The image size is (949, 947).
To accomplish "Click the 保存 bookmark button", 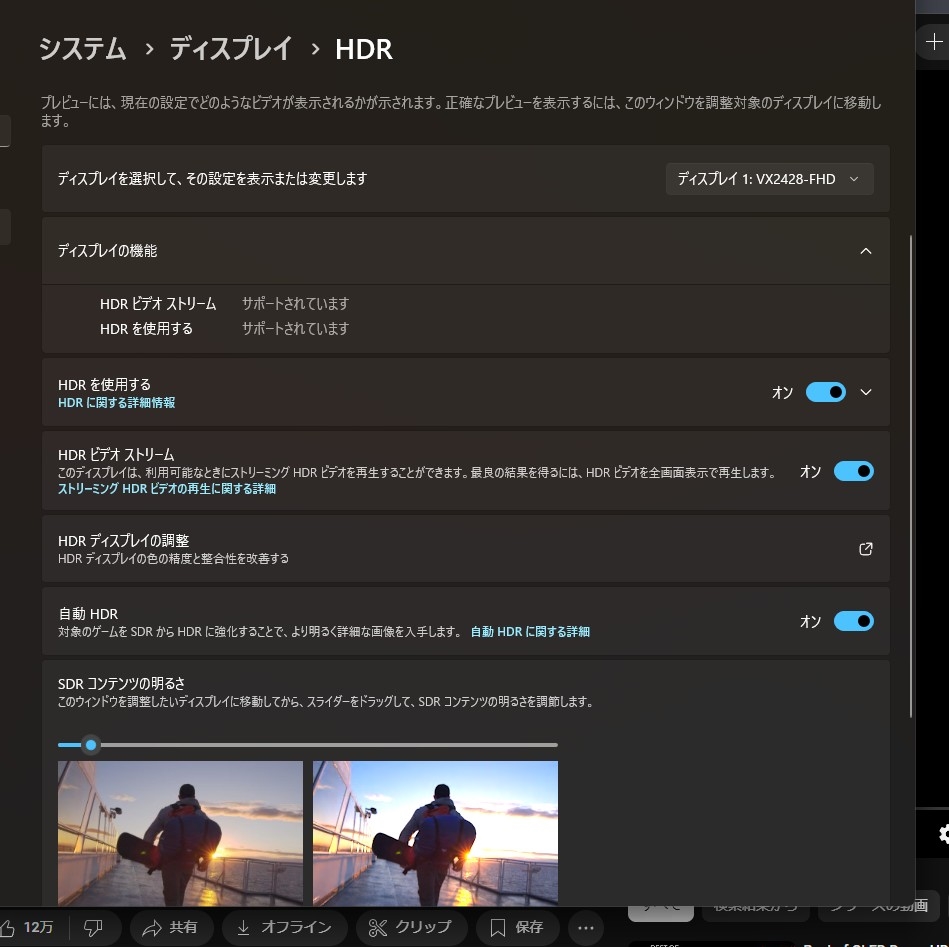I will [x=517, y=927].
